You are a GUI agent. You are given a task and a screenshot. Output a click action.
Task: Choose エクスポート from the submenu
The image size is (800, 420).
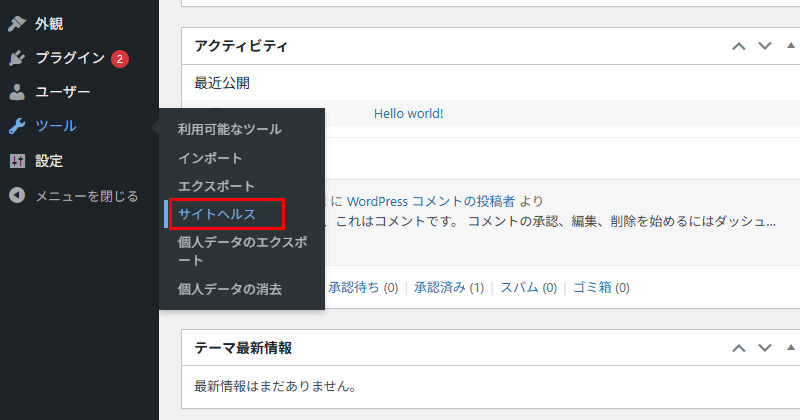(x=216, y=186)
